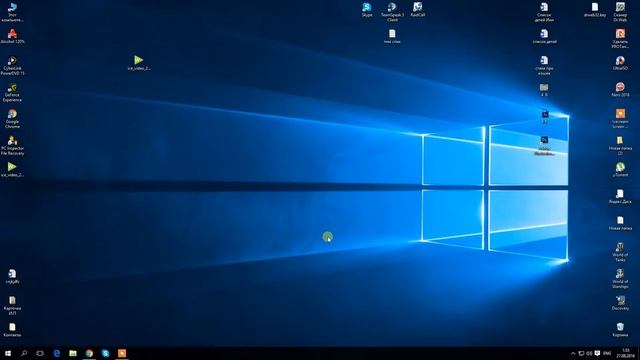Select the Nero 2016 desktop icon
The height and width of the screenshot is (360, 640).
coord(620,89)
